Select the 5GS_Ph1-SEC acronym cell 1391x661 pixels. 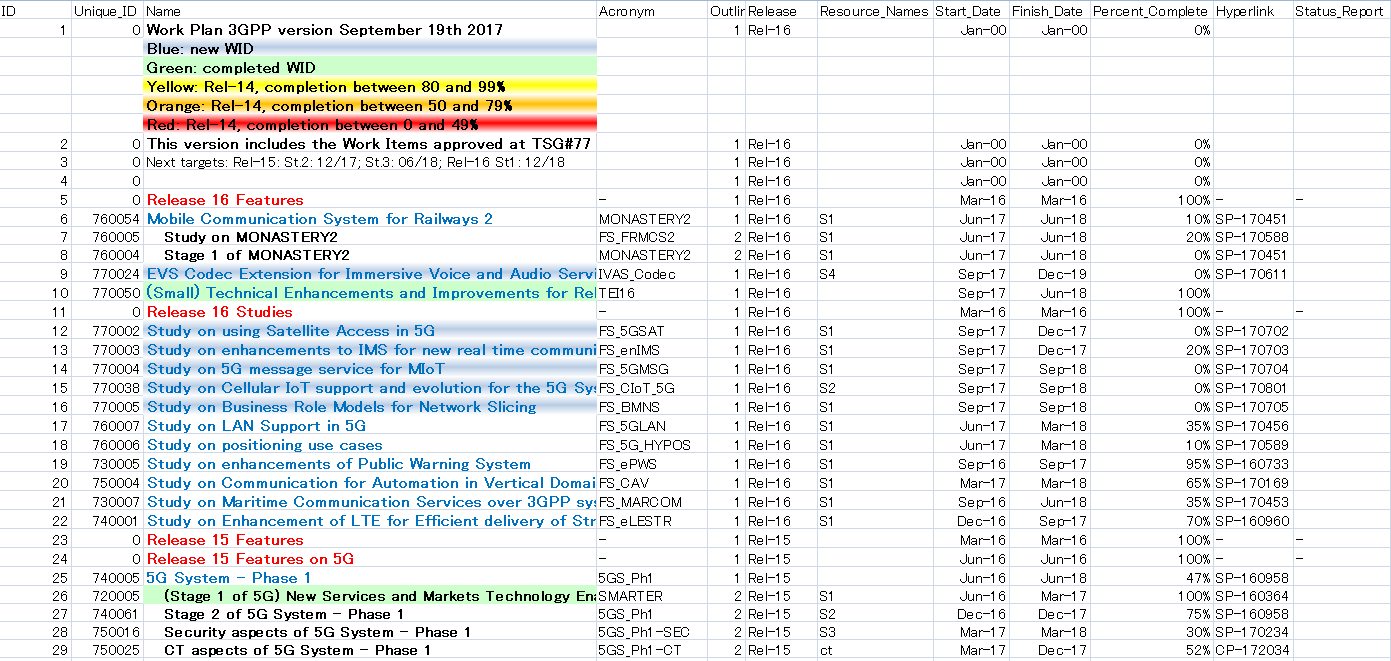click(x=652, y=632)
